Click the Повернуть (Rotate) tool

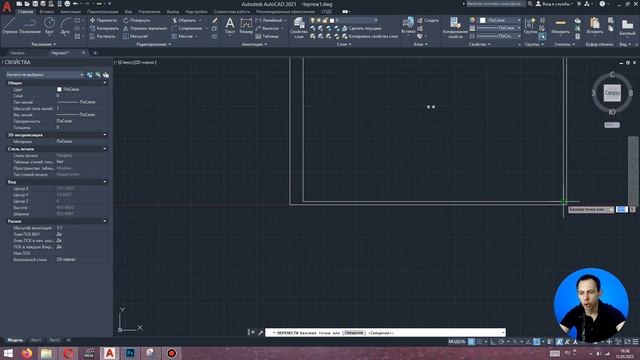[137, 20]
